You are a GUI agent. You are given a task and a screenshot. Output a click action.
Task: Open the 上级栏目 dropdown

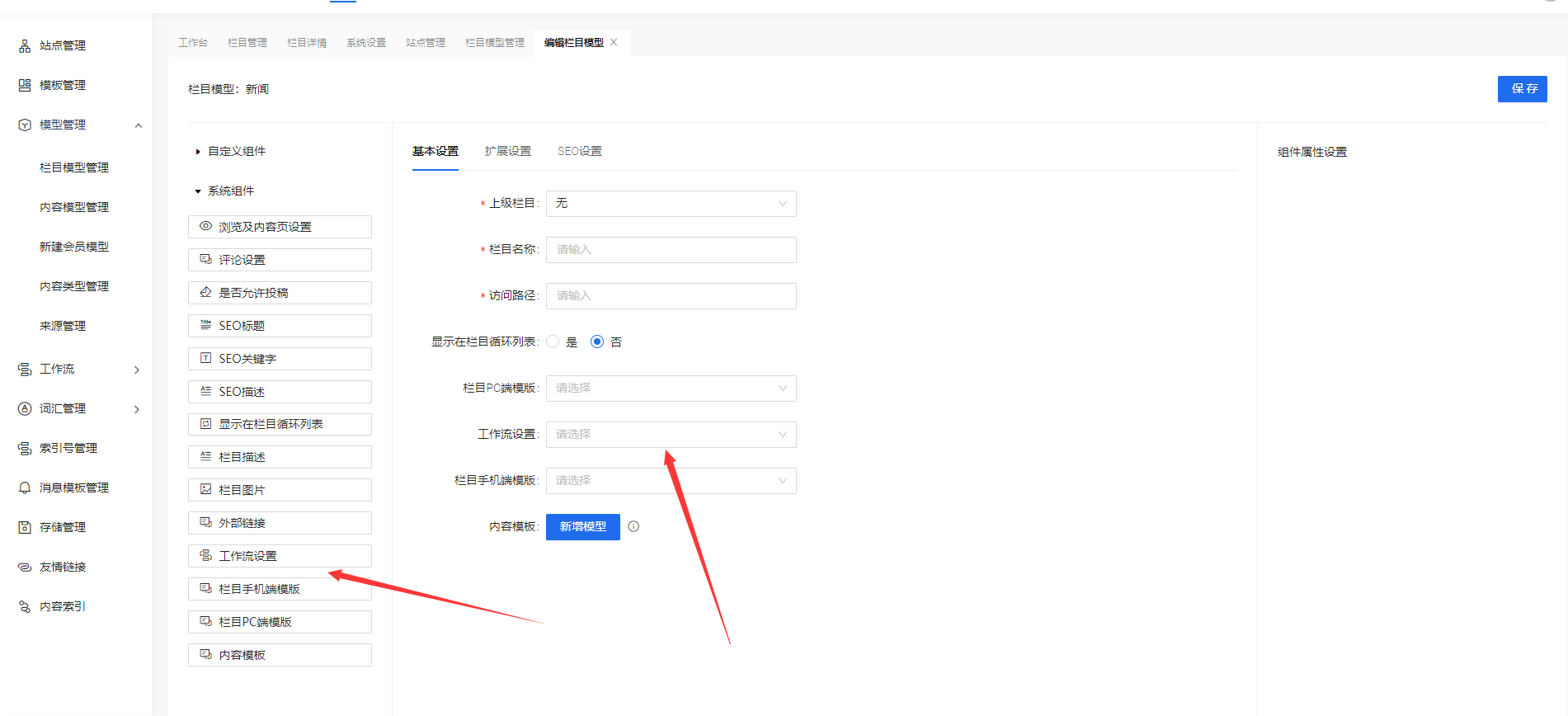click(x=671, y=204)
